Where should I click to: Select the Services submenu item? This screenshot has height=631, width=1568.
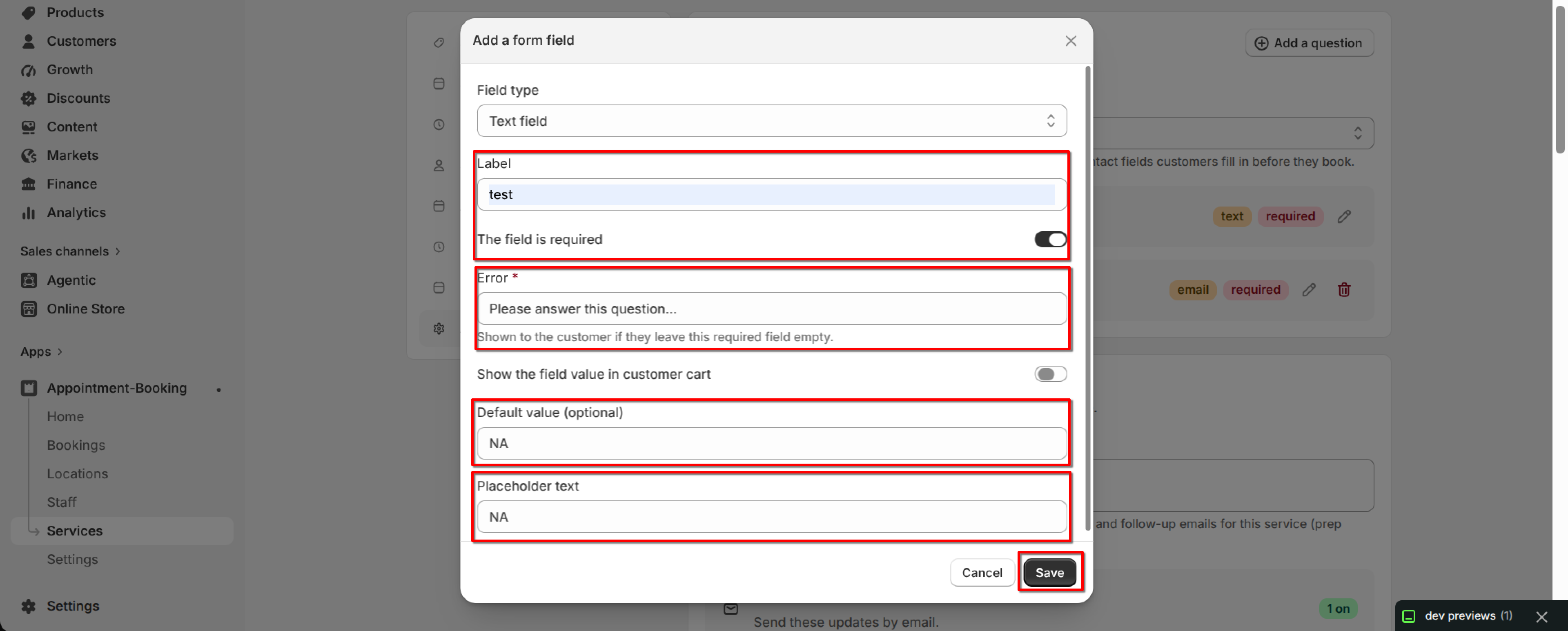click(122, 531)
